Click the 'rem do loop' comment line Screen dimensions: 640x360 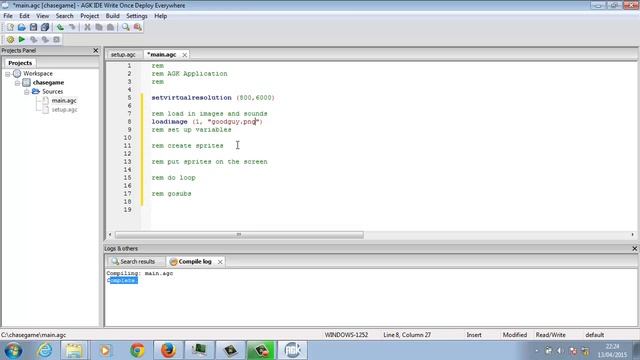[173, 178]
